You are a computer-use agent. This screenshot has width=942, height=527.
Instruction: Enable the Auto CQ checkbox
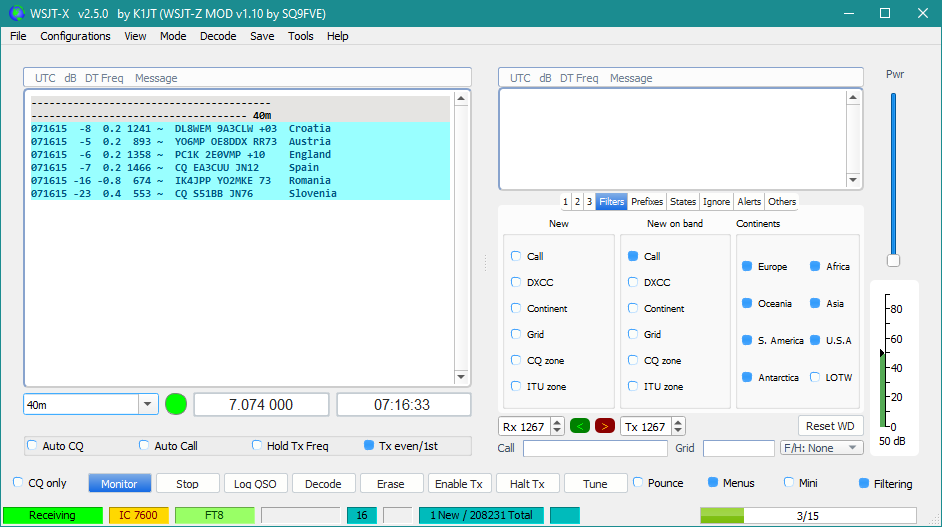(32, 446)
